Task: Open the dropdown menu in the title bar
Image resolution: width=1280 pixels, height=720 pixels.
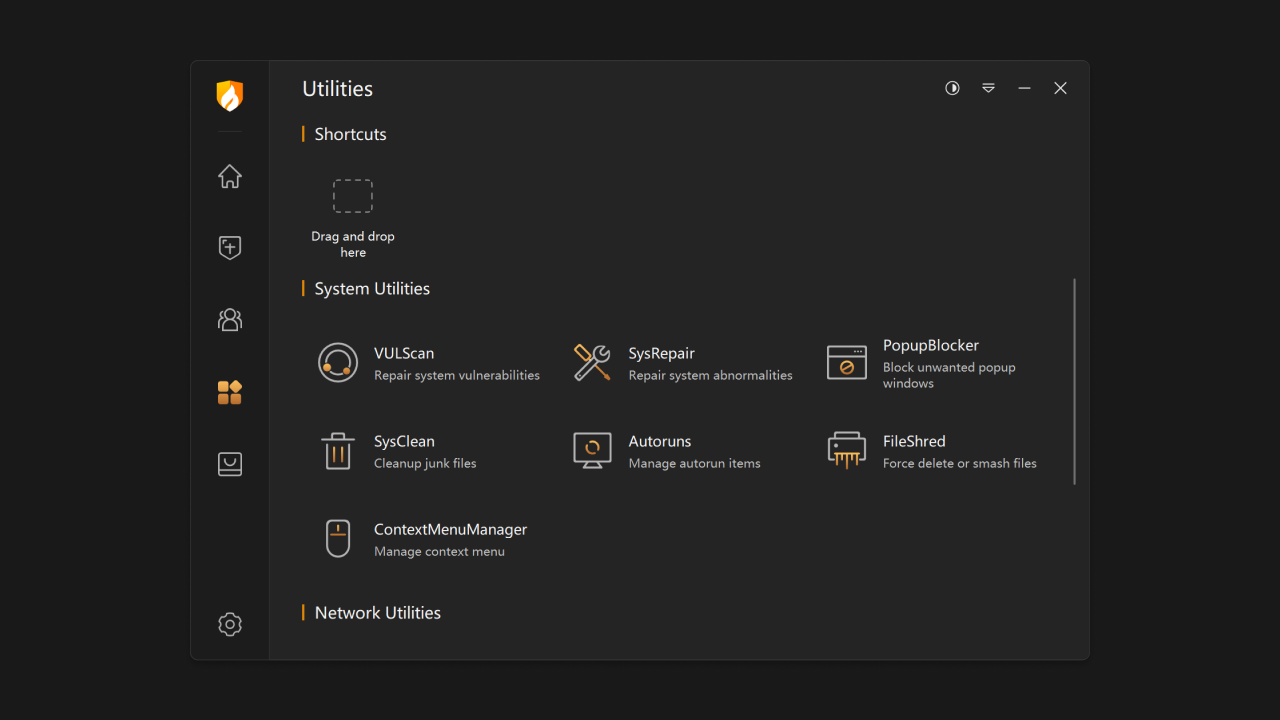Action: (x=988, y=88)
